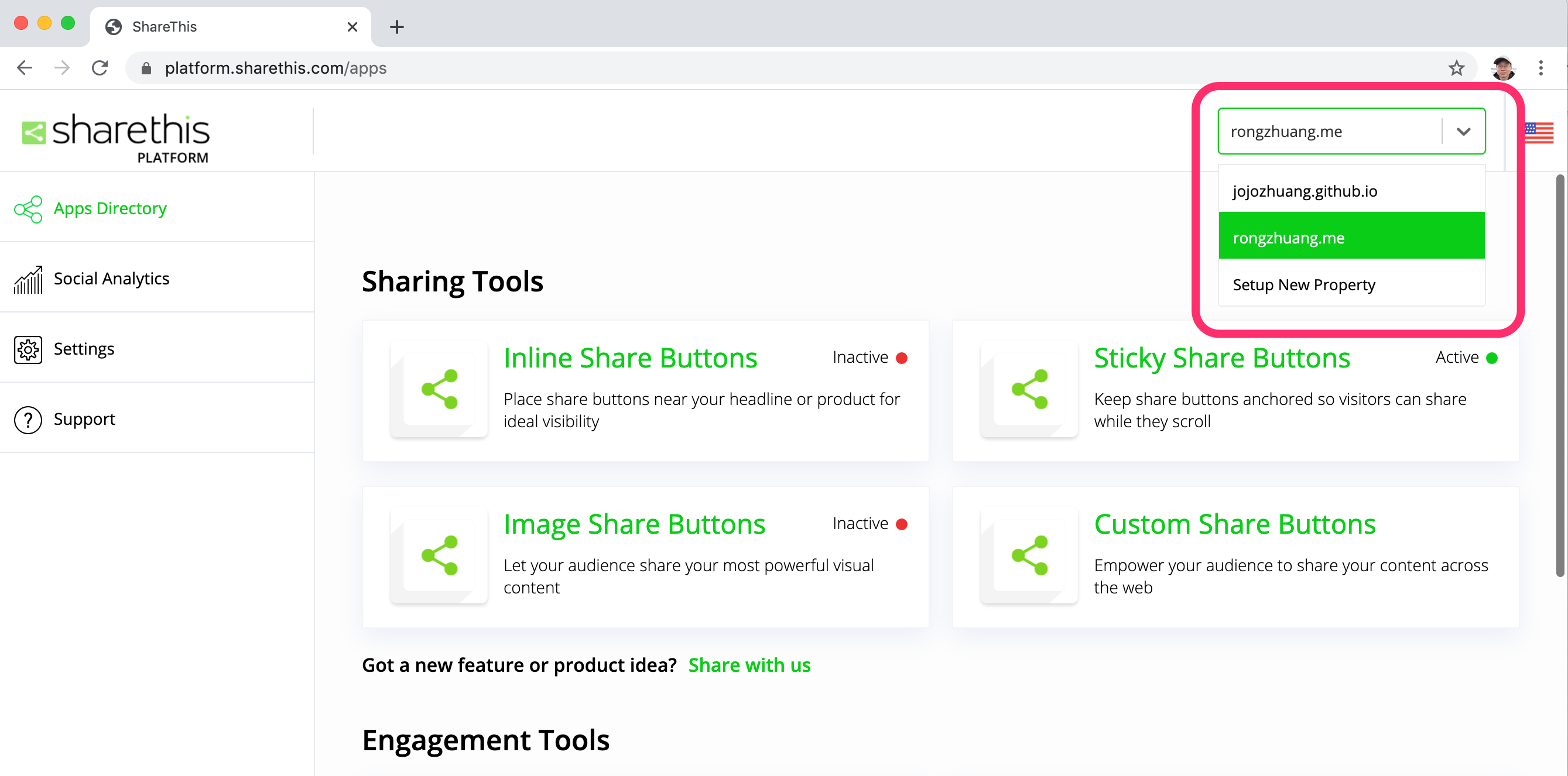Go back to the previous page
This screenshot has width=1568, height=776.
(25, 67)
